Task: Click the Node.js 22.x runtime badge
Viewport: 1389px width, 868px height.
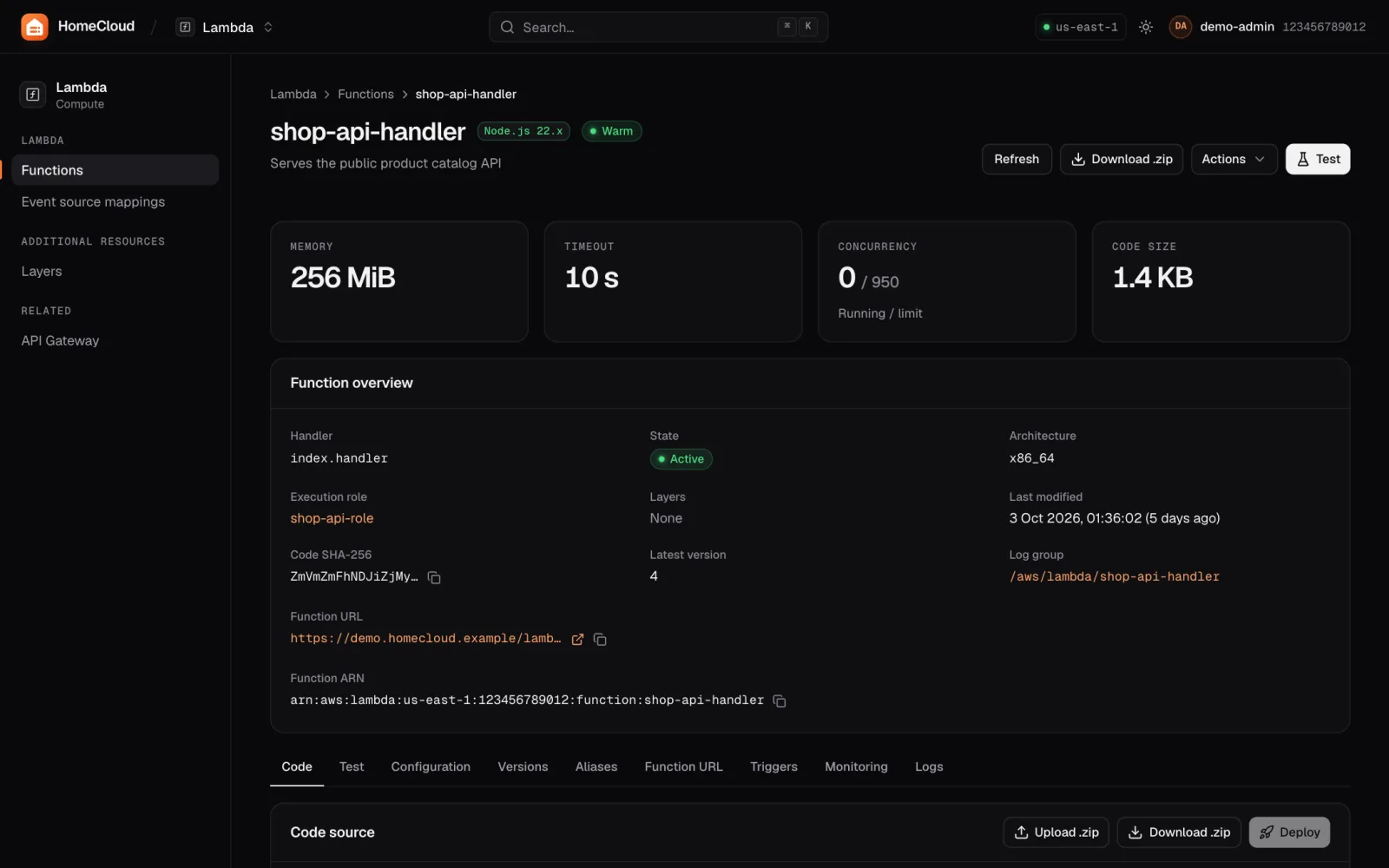Action: point(523,131)
